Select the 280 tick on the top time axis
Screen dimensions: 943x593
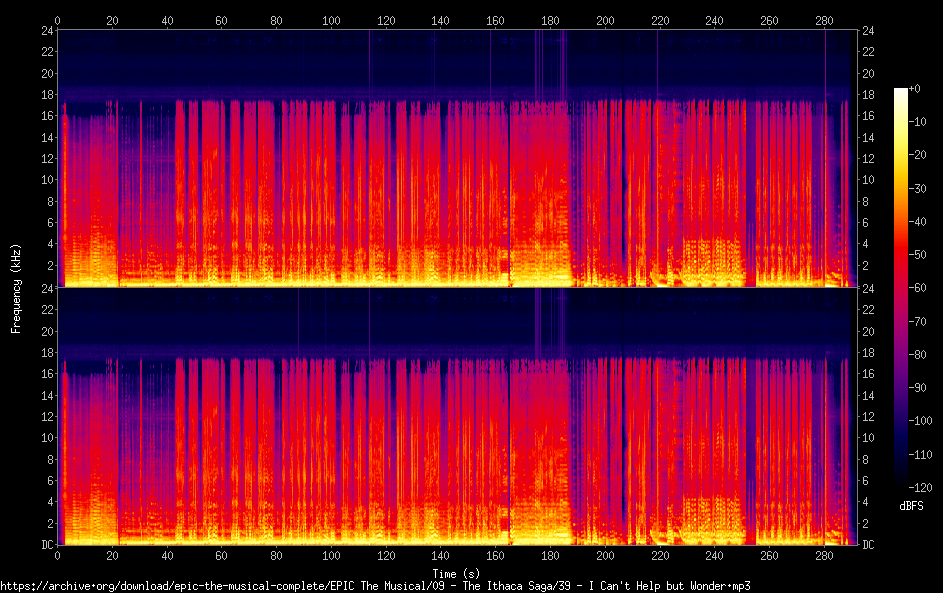tap(824, 19)
